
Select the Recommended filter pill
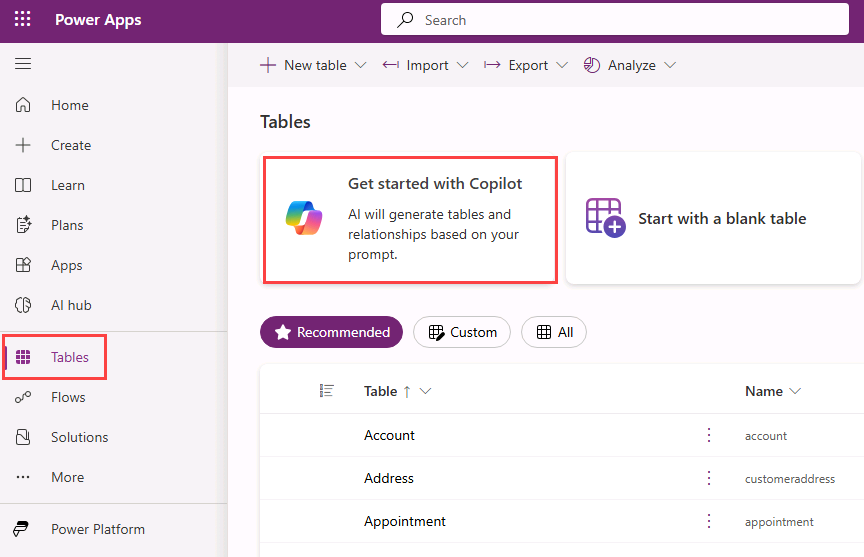[331, 332]
